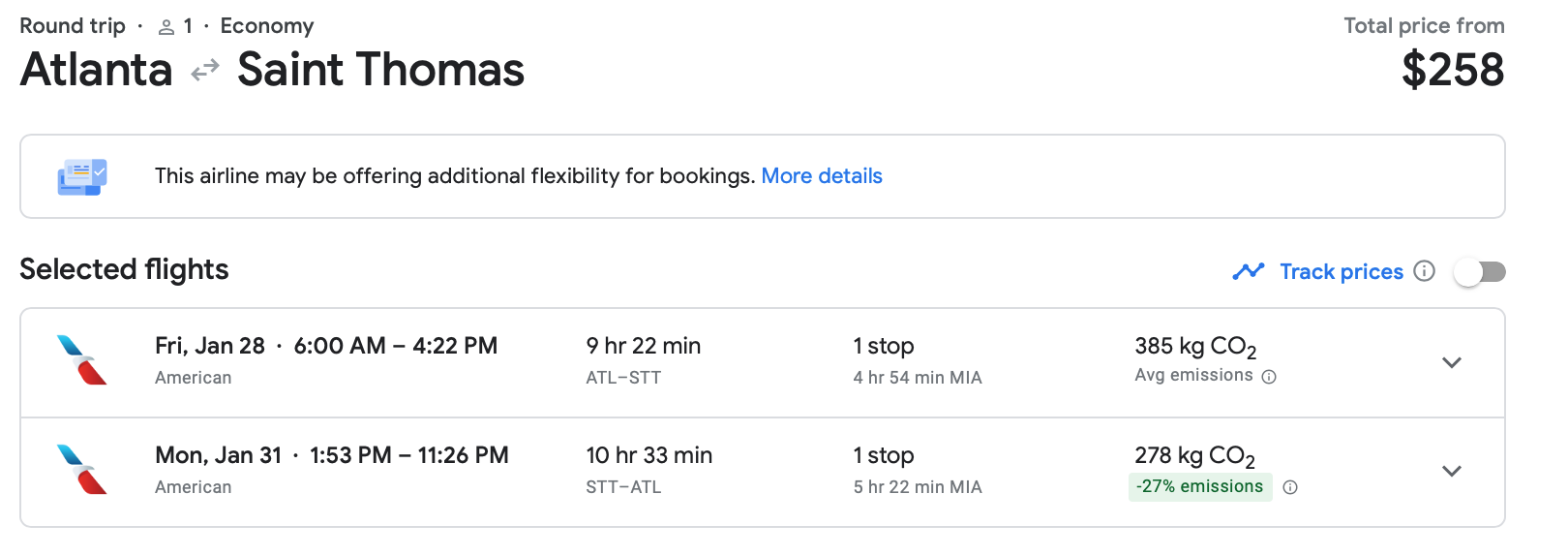Click the Saint Thomas destination heading

(380, 70)
